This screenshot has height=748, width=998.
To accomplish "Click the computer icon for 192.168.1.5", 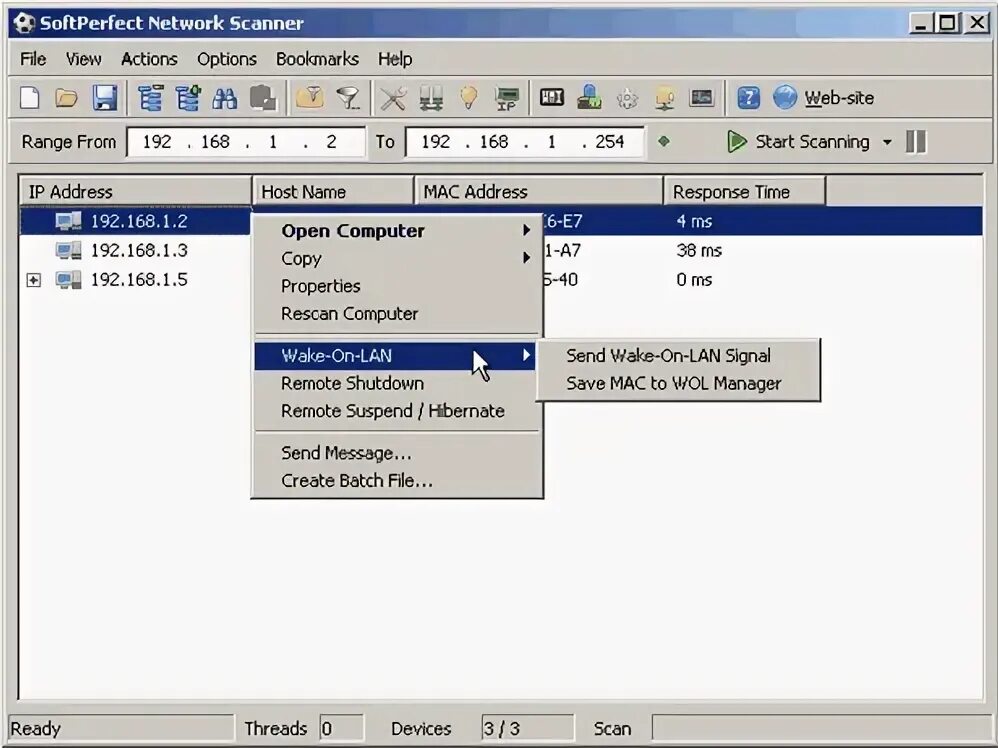I will [68, 279].
